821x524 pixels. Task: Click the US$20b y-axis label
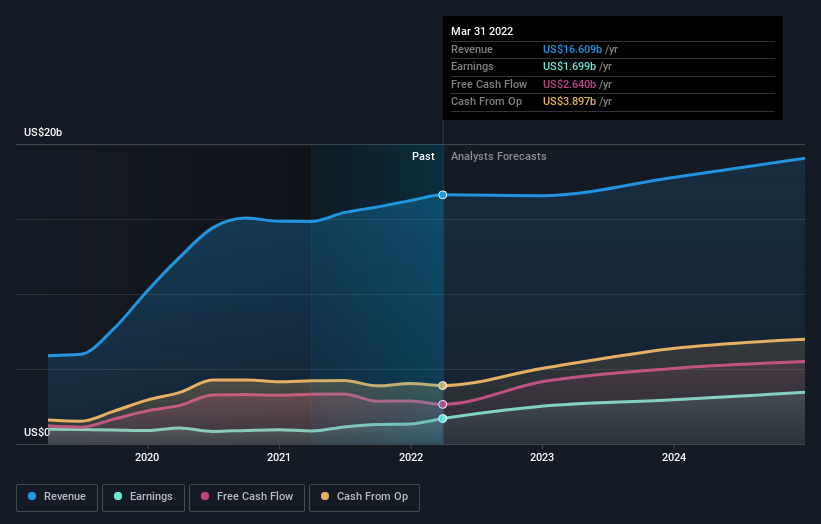43,132
